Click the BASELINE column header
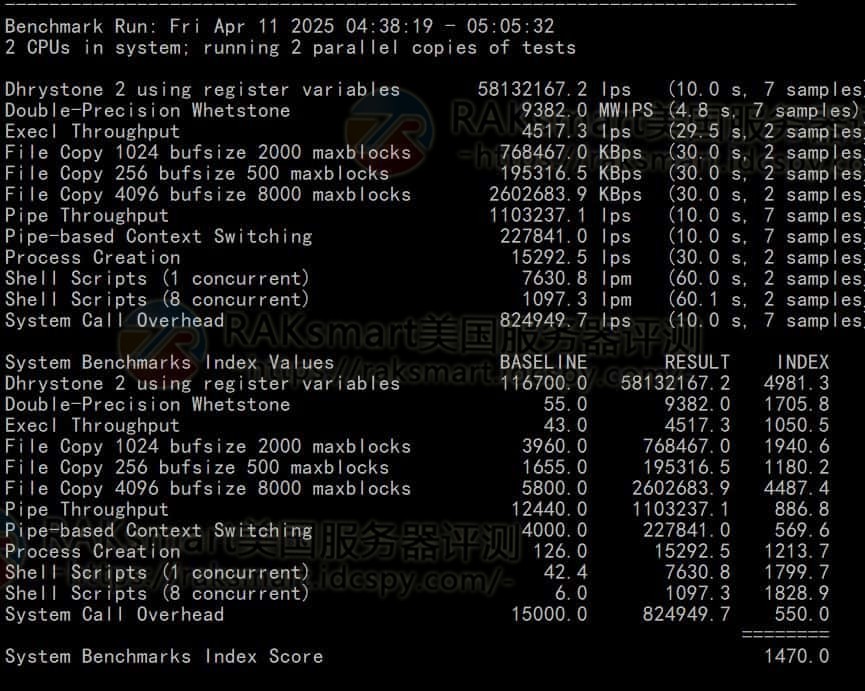This screenshot has width=865, height=691. pyautogui.click(x=543, y=363)
